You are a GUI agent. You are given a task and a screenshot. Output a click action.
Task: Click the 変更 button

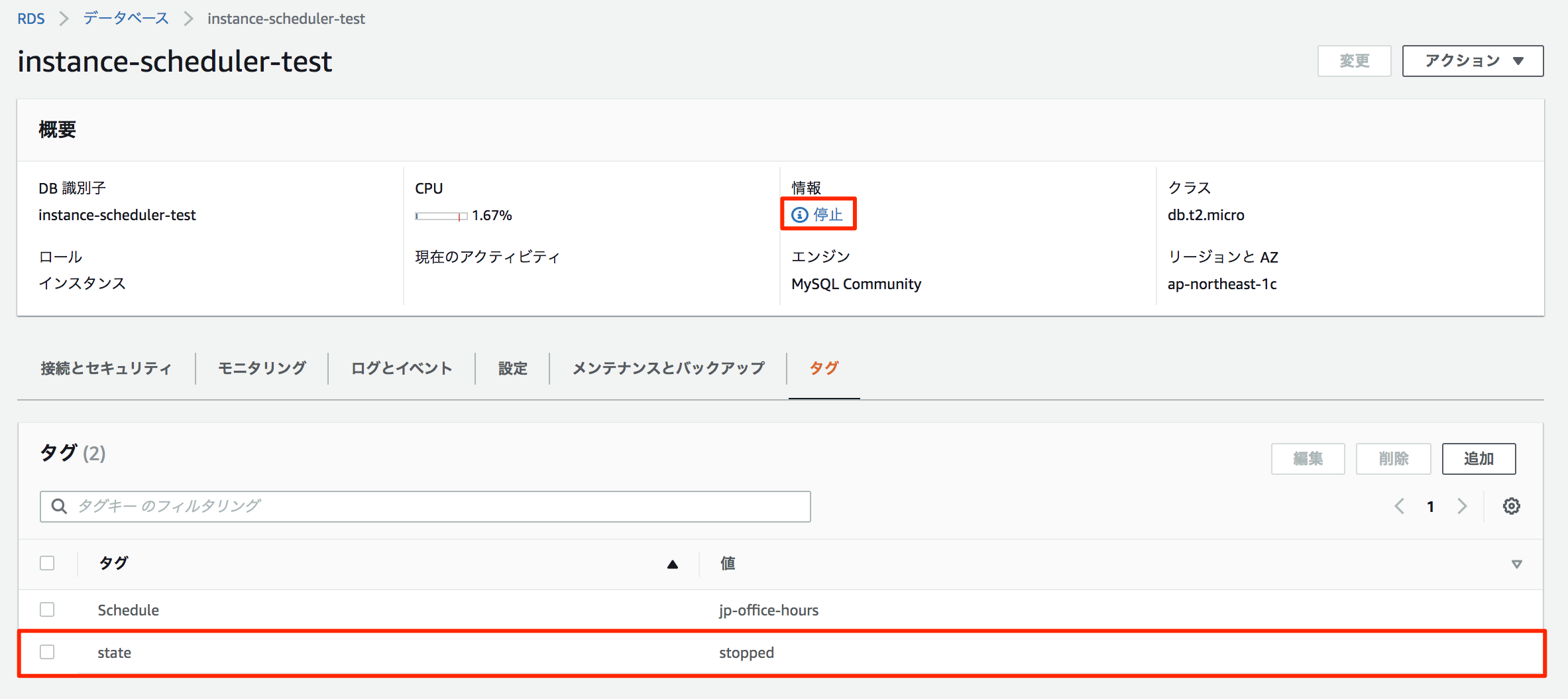tap(1354, 60)
